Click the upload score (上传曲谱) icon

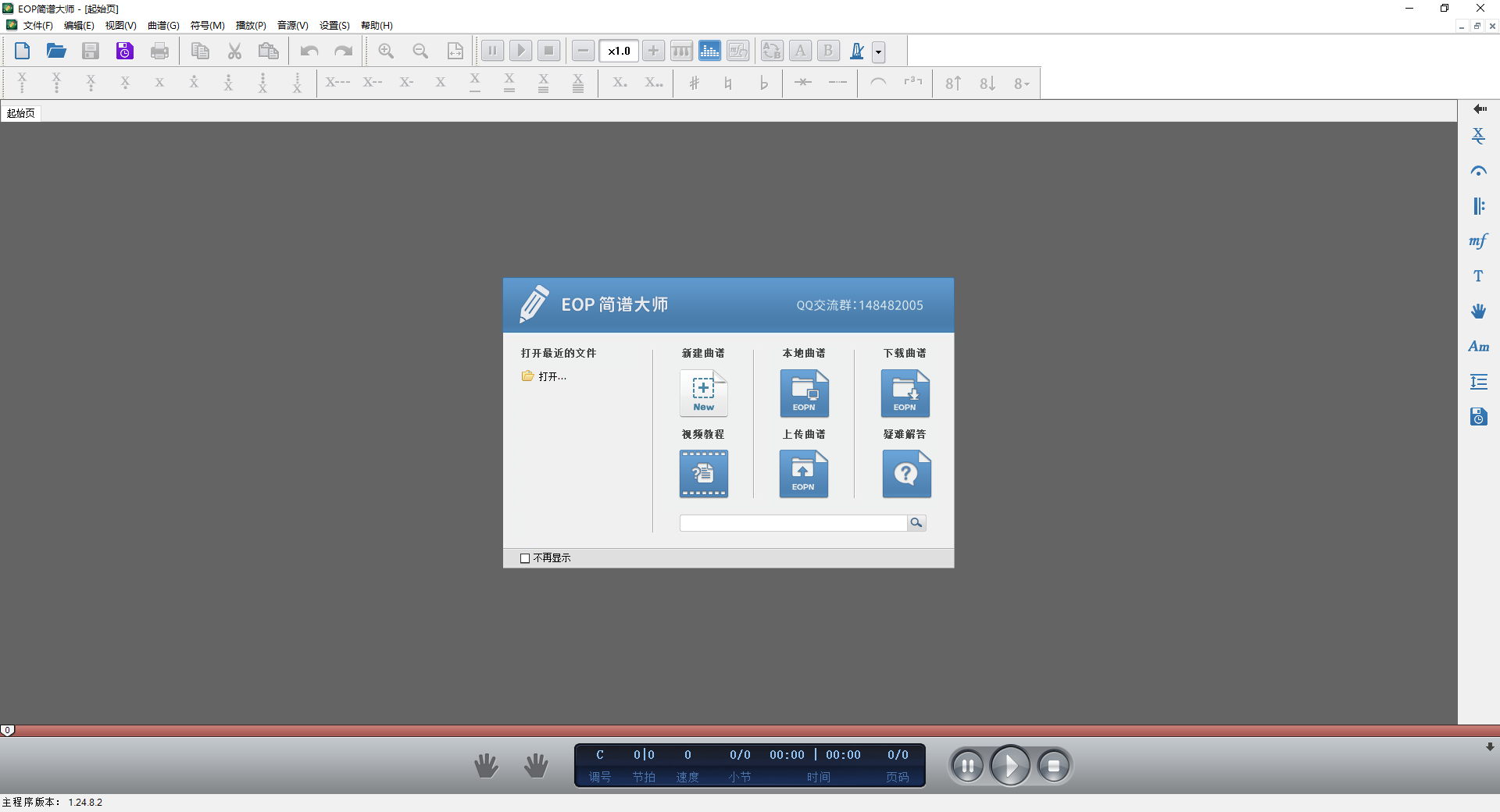click(x=803, y=474)
